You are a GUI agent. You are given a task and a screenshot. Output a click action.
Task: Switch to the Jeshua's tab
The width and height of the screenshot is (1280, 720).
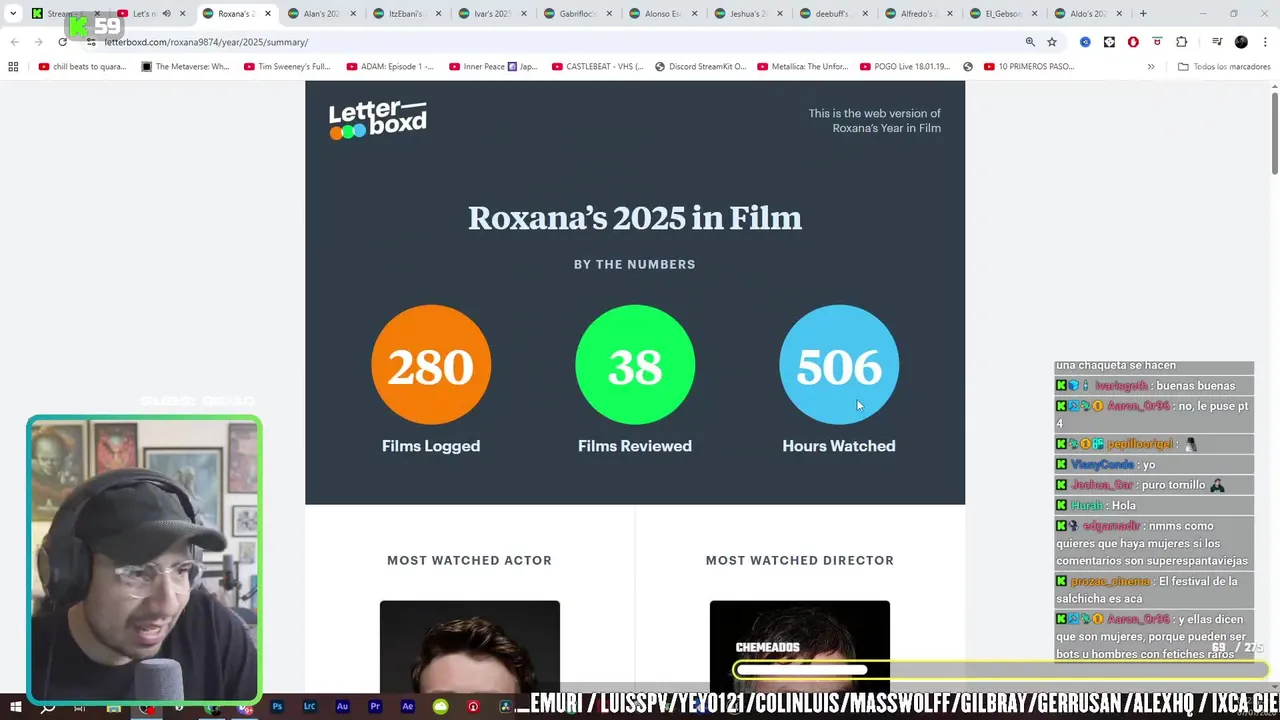click(749, 14)
